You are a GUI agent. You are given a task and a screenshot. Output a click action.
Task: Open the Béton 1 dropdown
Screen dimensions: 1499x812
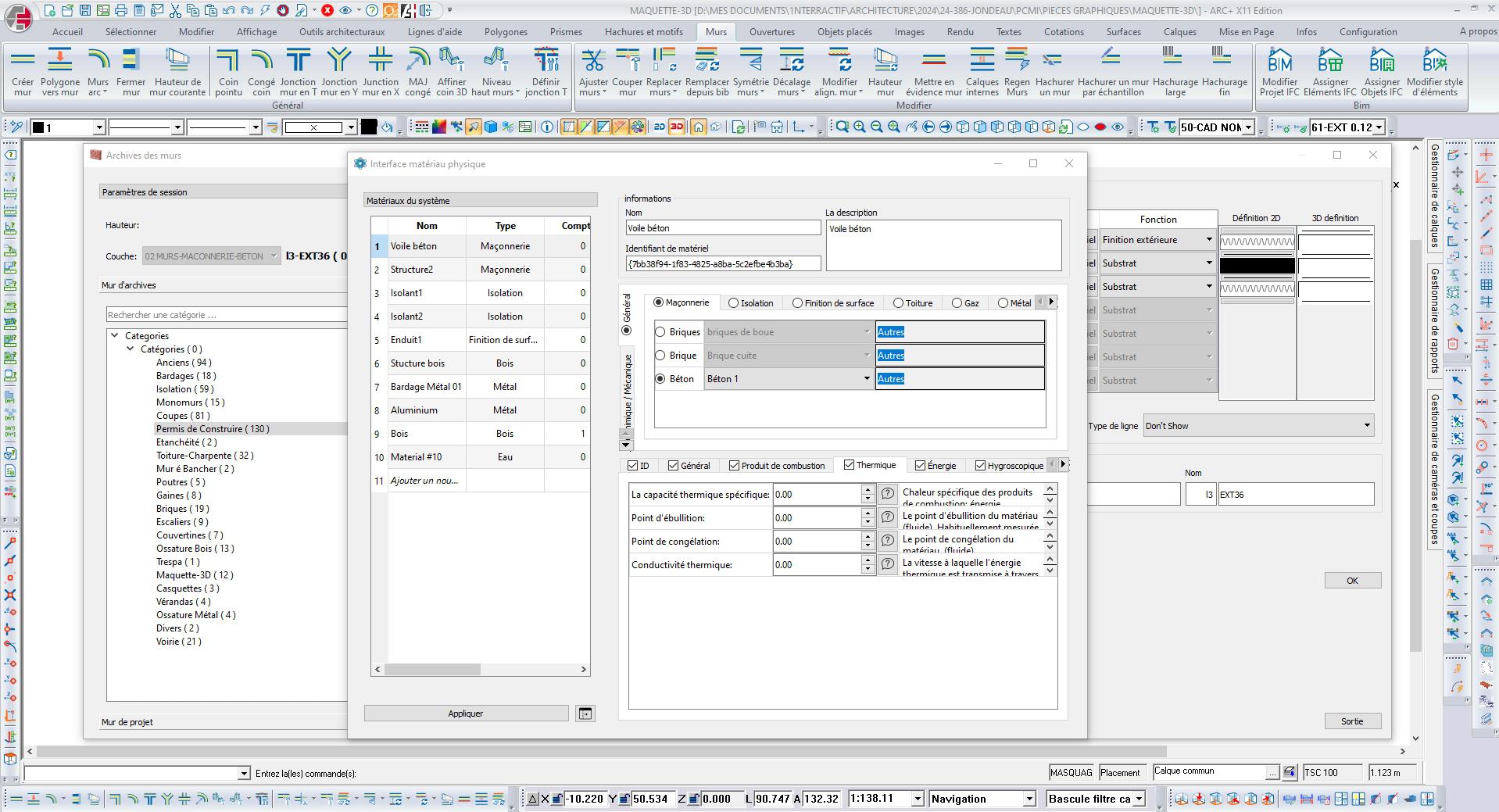(866, 379)
